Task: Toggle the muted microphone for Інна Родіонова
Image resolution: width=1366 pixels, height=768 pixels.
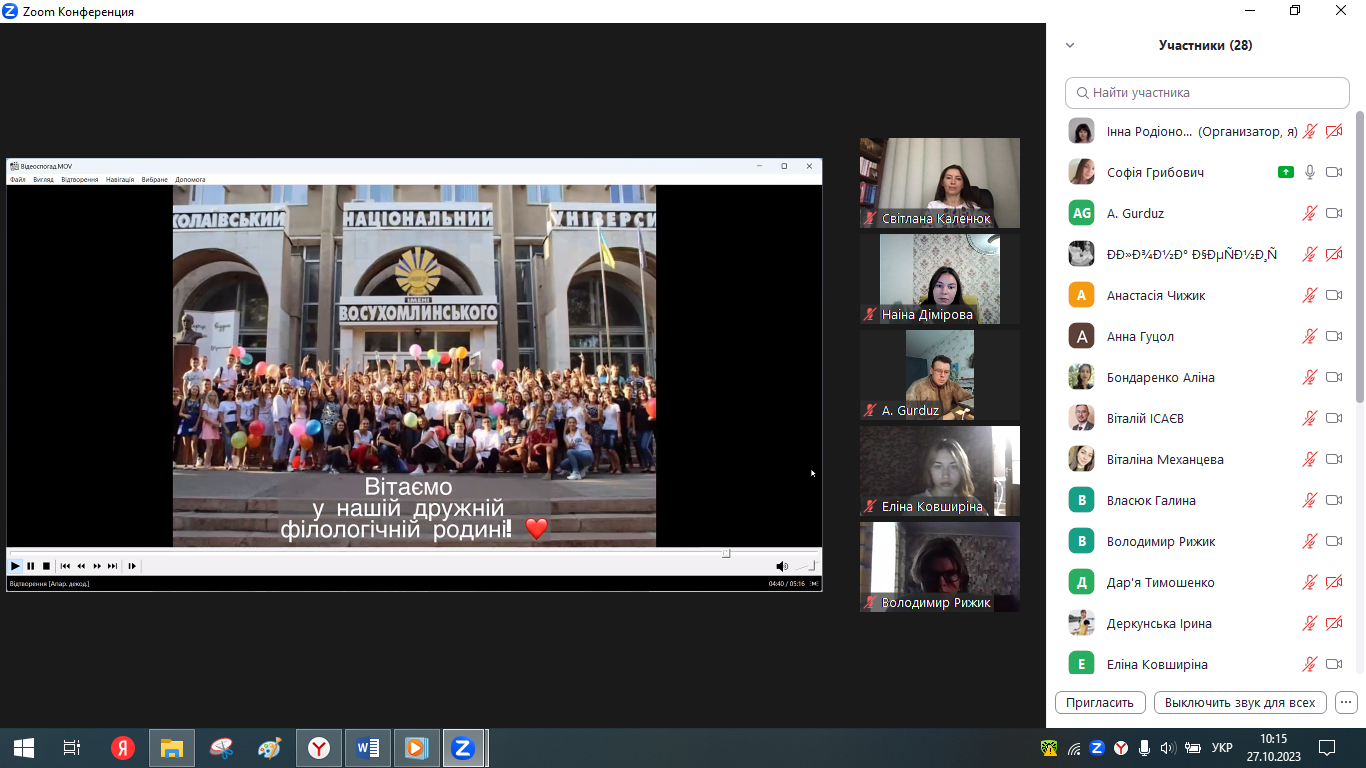Action: pyautogui.click(x=1310, y=131)
